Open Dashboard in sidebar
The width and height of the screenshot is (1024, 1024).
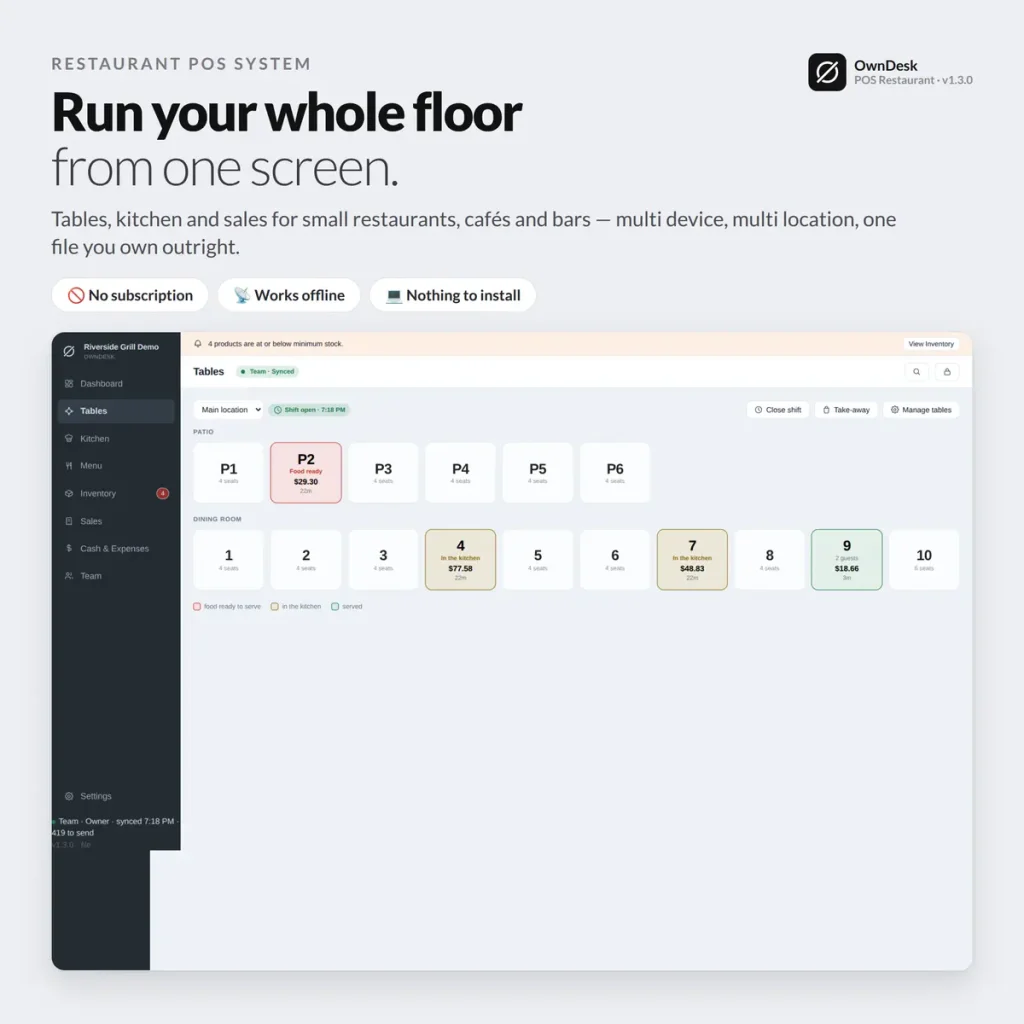116,383
